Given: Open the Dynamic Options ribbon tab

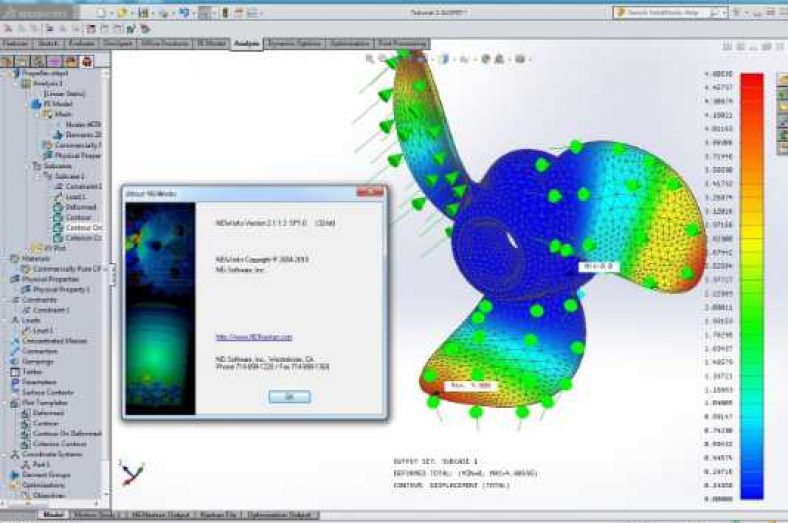Looking at the screenshot, I should 294,44.
